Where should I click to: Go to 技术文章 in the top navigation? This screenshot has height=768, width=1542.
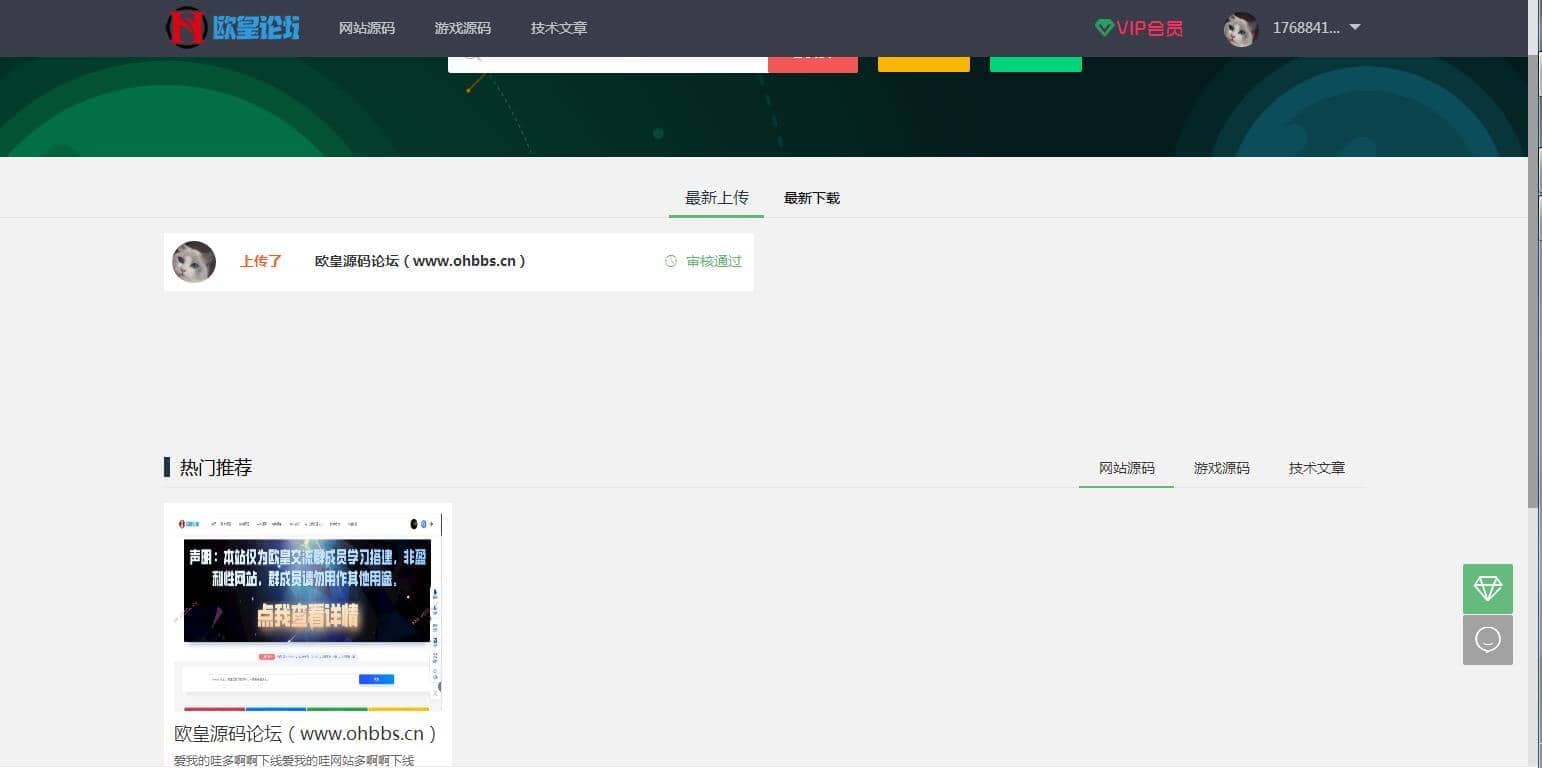pos(558,28)
